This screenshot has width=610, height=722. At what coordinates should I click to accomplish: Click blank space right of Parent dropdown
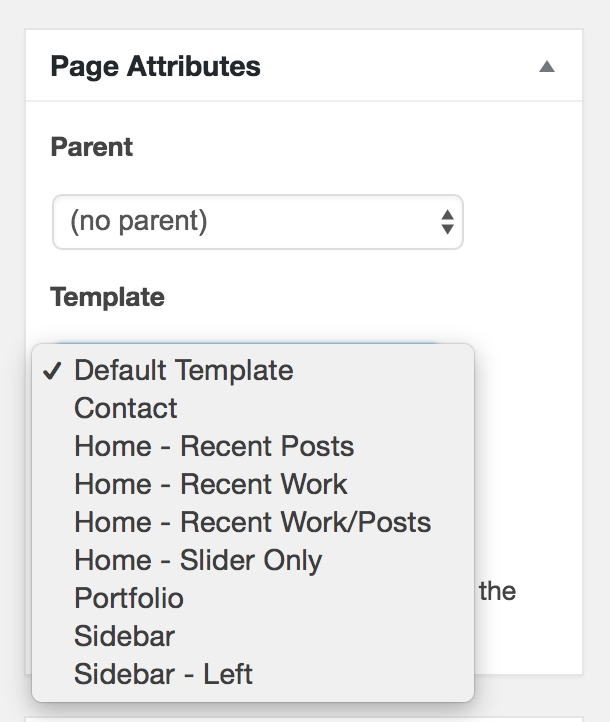pyautogui.click(x=523, y=222)
